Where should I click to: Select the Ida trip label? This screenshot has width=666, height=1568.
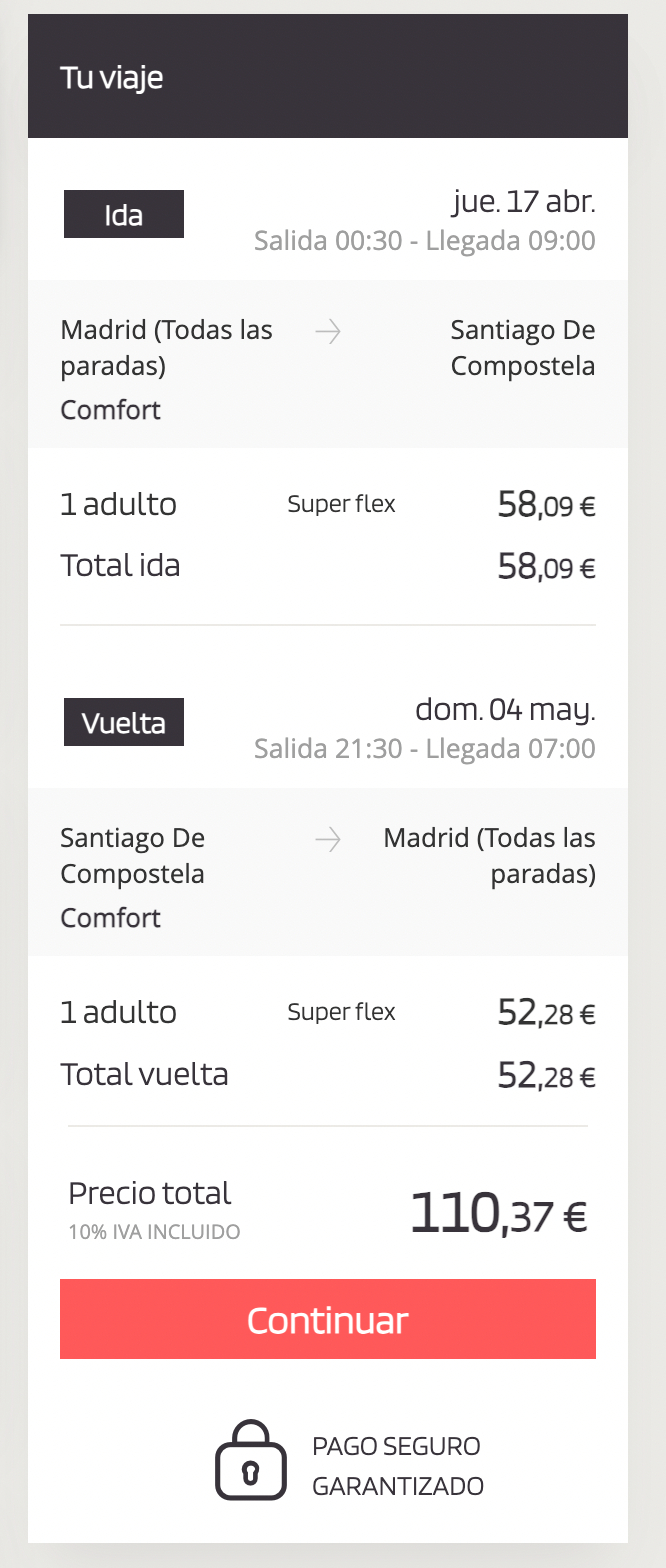coord(124,215)
